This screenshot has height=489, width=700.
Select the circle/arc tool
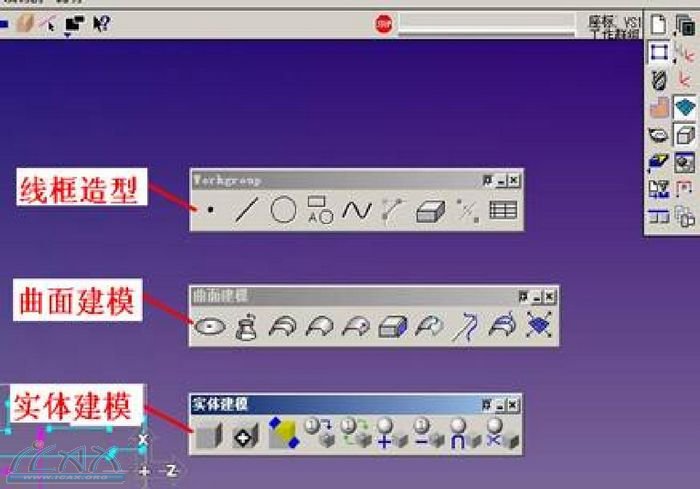point(283,209)
